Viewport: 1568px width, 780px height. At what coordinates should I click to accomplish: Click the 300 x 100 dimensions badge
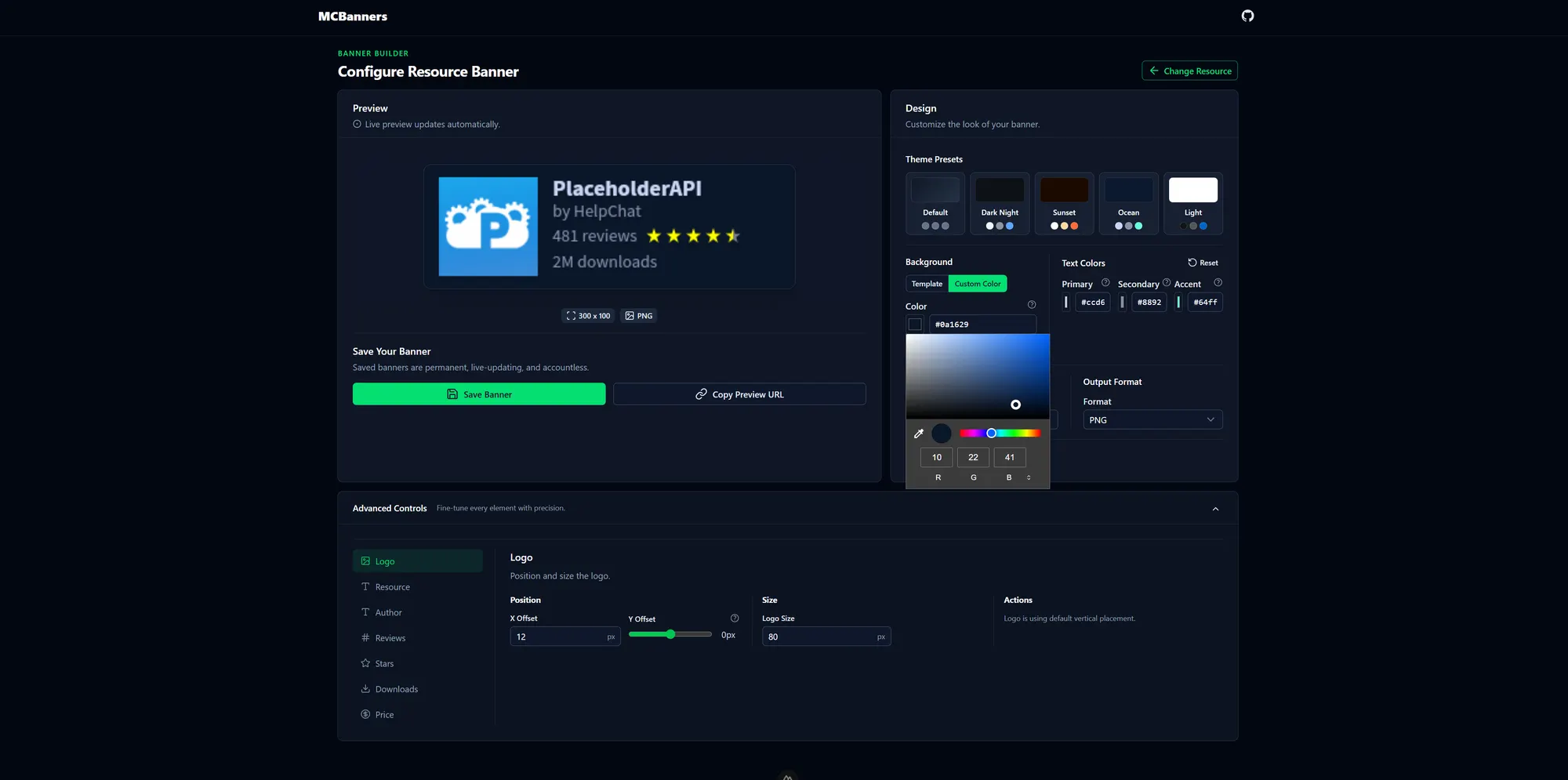[588, 316]
